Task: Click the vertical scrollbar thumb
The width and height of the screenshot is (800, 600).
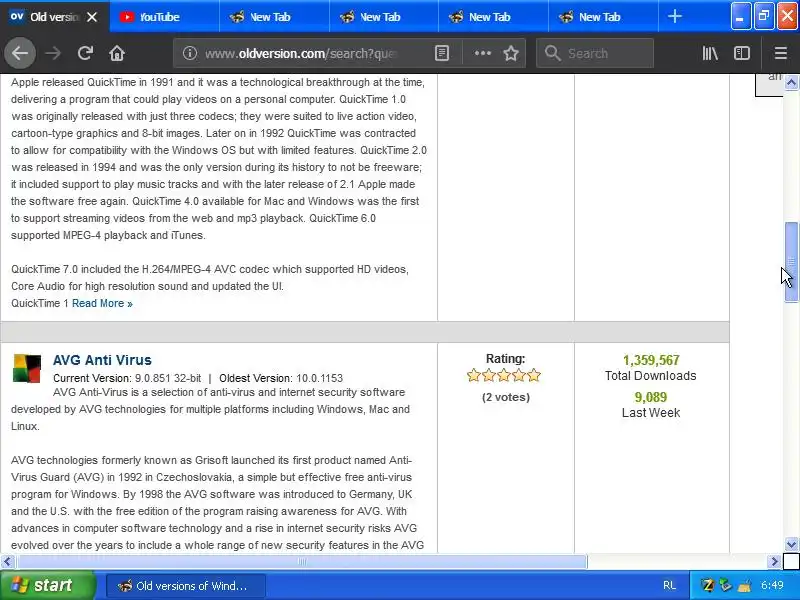Action: [x=791, y=263]
